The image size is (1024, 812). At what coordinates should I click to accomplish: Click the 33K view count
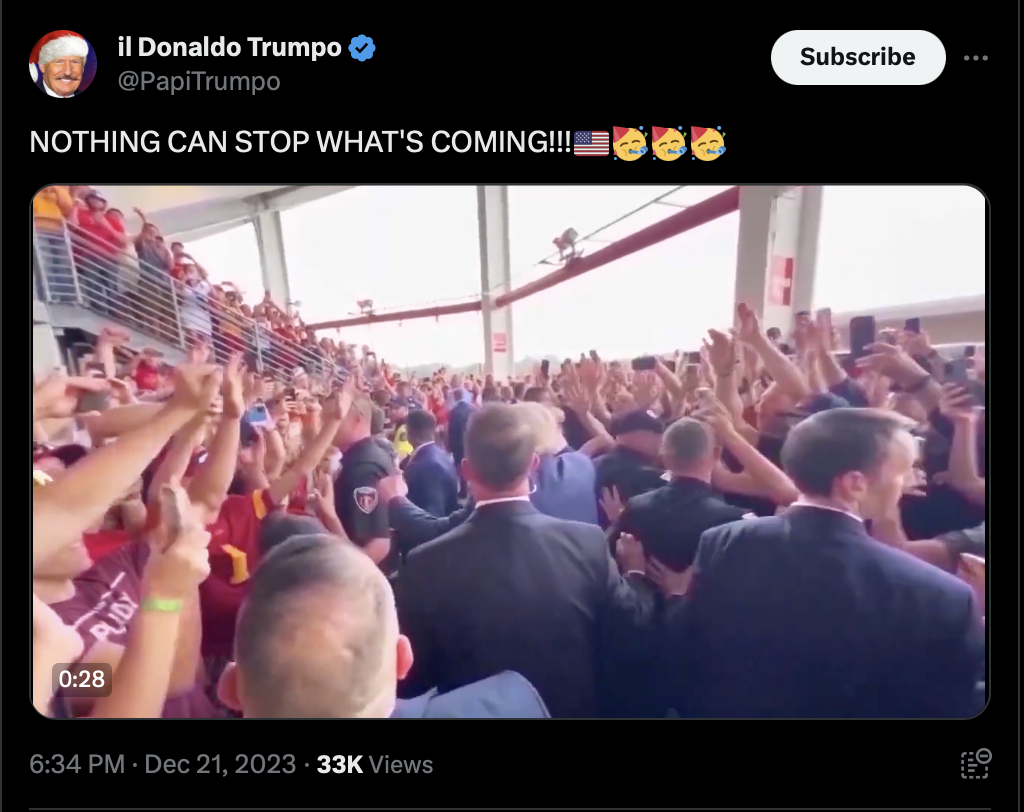coord(340,764)
